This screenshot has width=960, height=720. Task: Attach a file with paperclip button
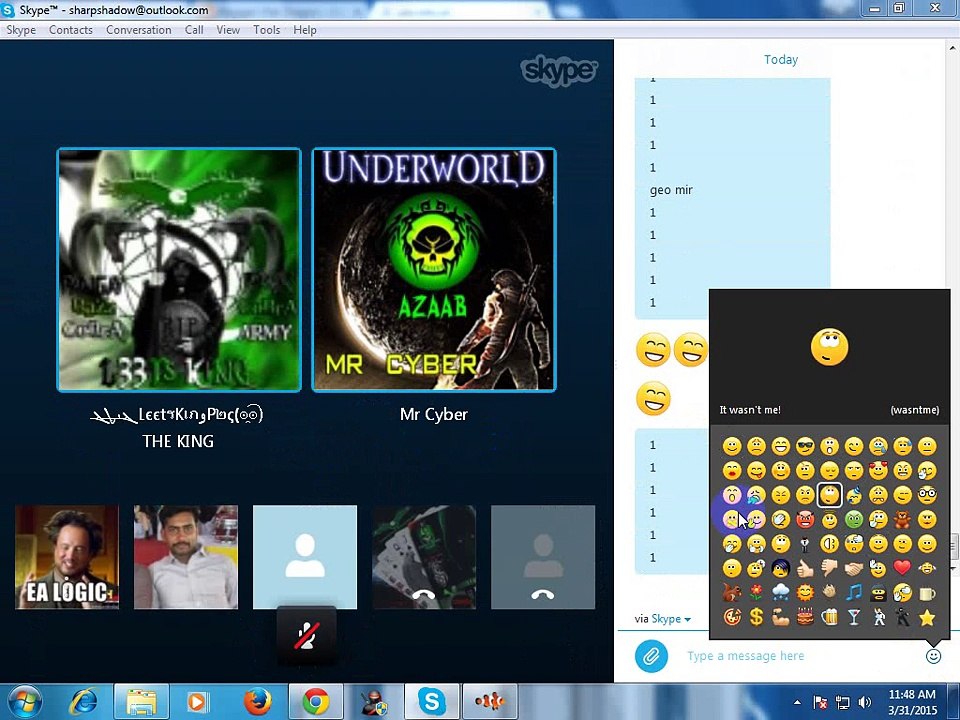click(651, 656)
